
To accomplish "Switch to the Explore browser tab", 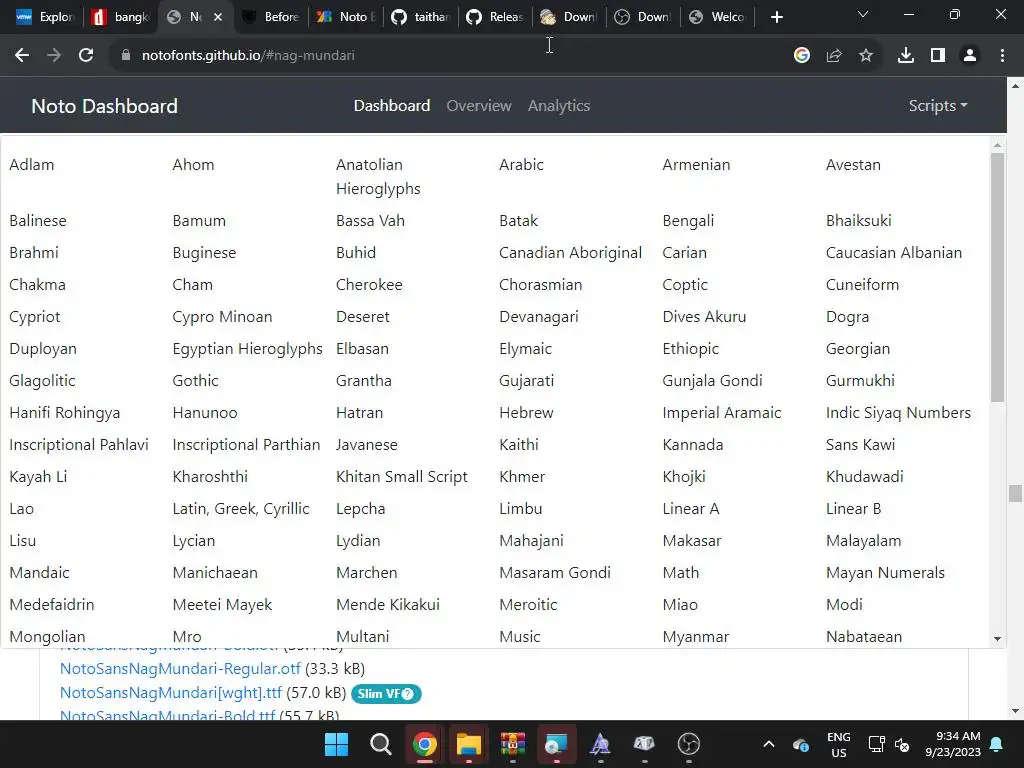I will 45,17.
